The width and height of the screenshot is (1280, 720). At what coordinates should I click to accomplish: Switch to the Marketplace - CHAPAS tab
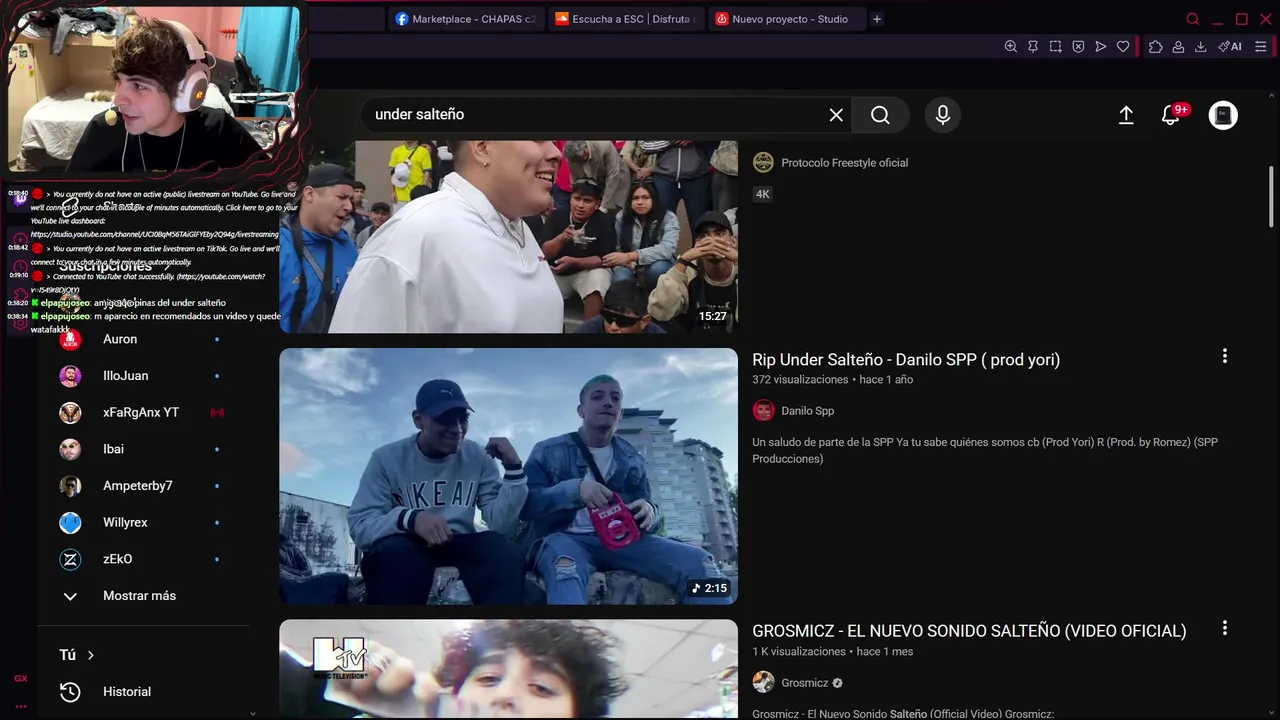point(466,19)
